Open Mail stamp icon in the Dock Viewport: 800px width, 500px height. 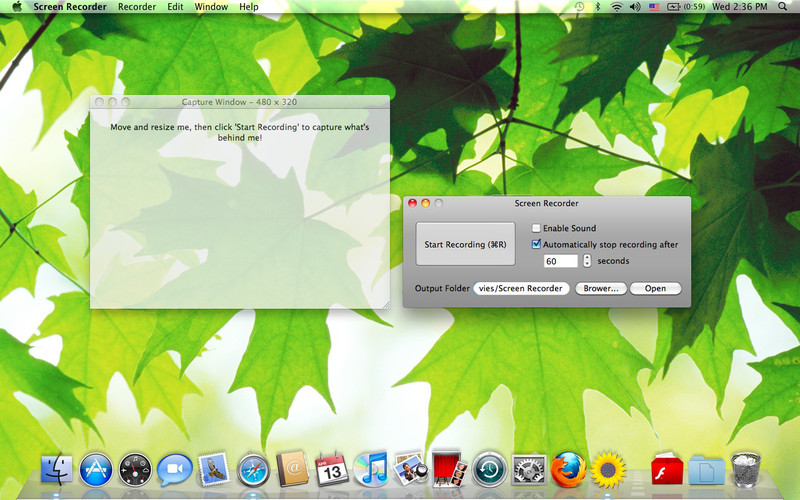click(213, 469)
